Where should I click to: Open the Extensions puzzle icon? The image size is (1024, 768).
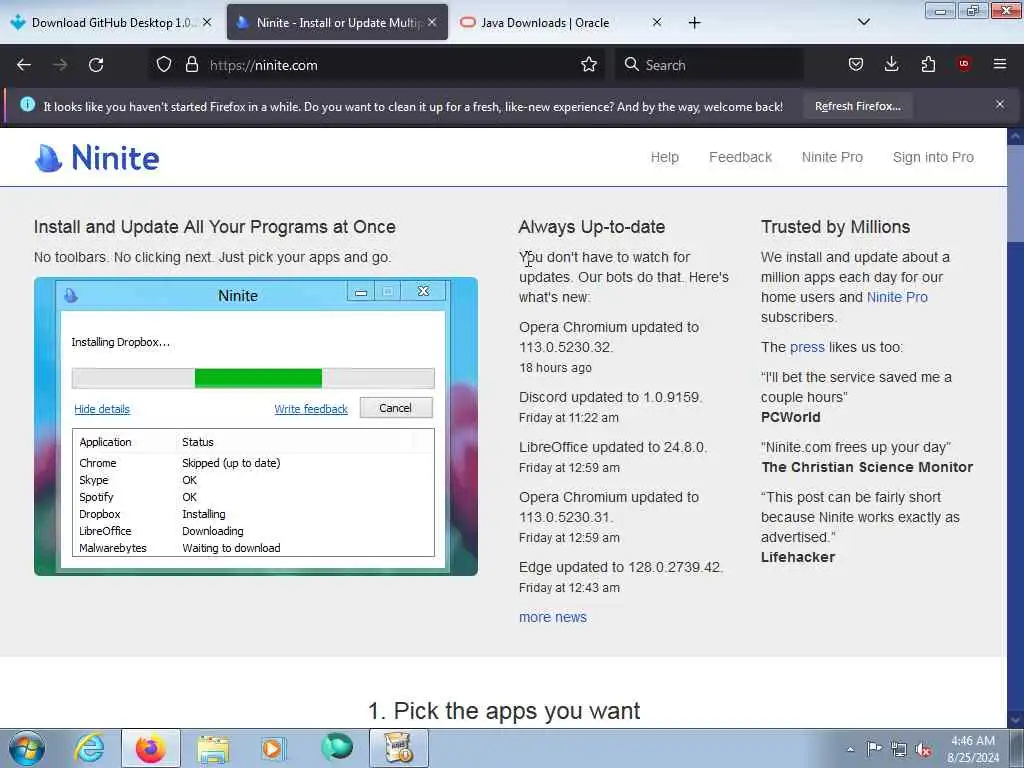coord(928,65)
